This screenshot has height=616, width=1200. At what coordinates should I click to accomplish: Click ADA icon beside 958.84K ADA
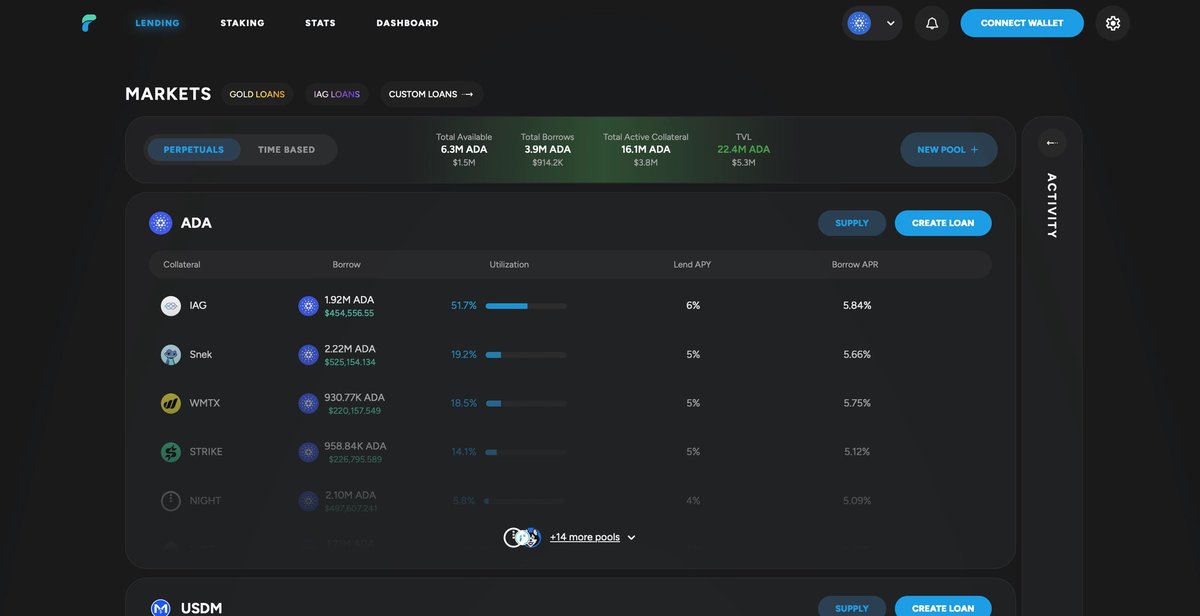[308, 452]
